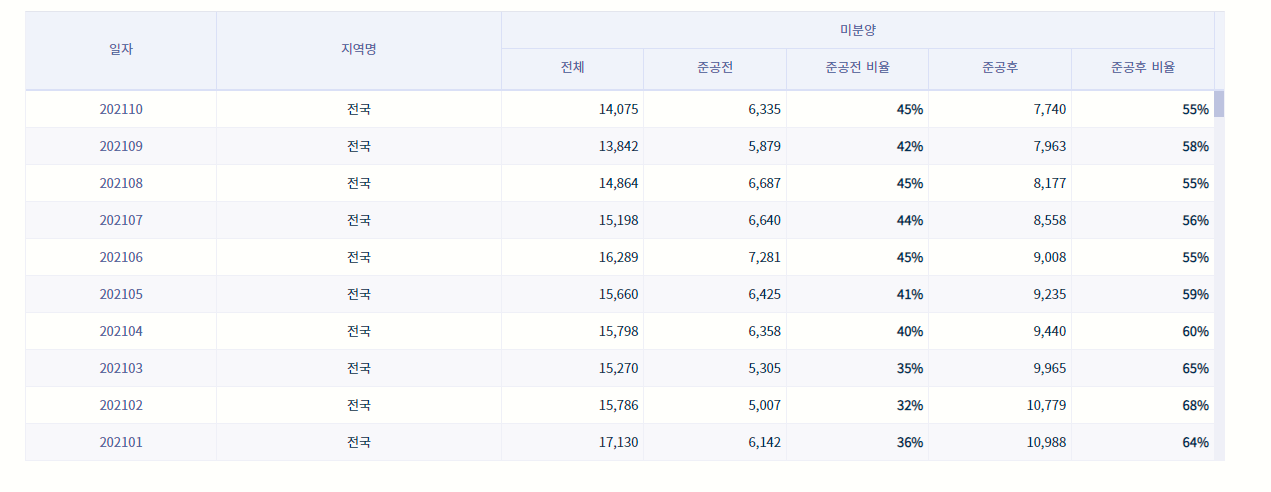
Task: Click 전국 in the 202105 row
Action: coord(359,294)
